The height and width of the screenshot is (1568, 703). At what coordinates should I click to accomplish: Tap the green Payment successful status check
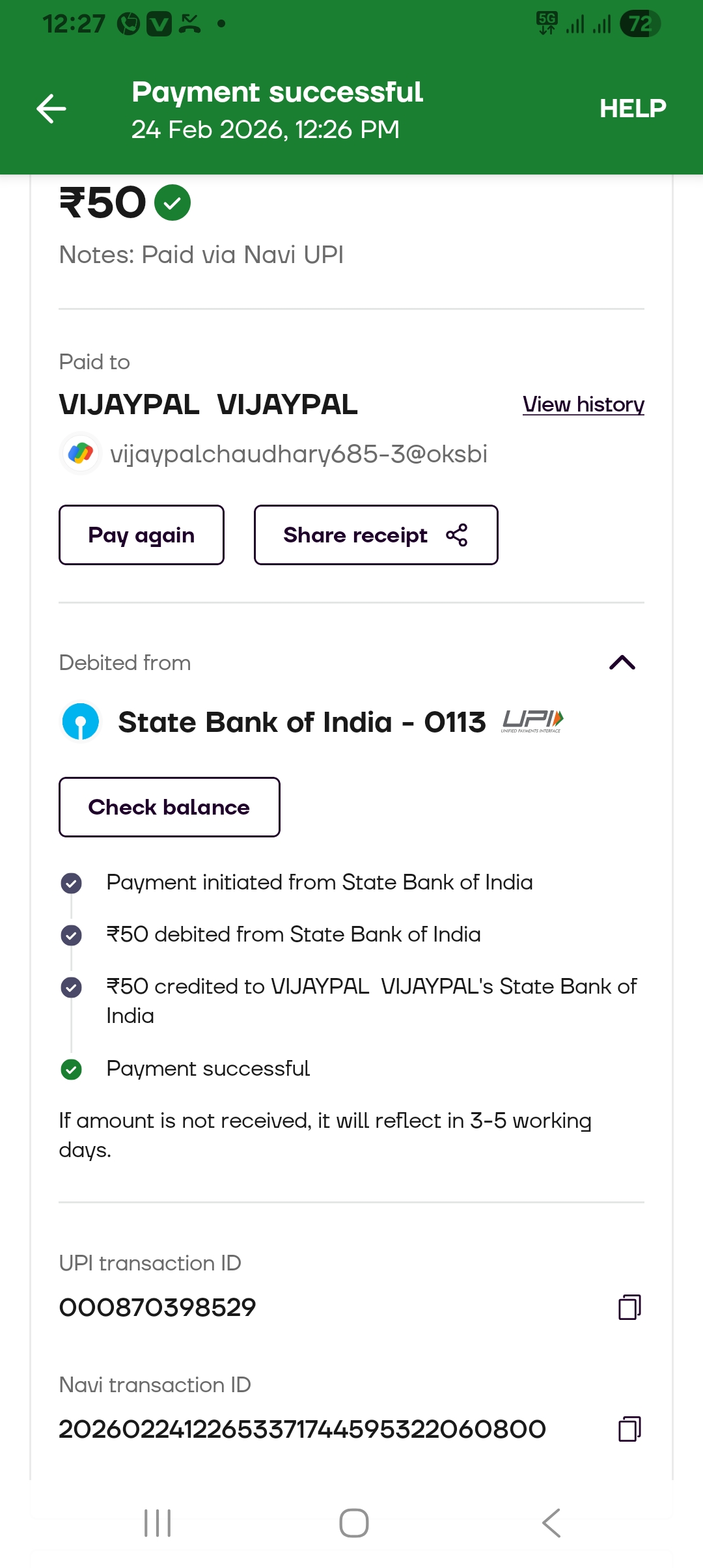pos(71,1069)
